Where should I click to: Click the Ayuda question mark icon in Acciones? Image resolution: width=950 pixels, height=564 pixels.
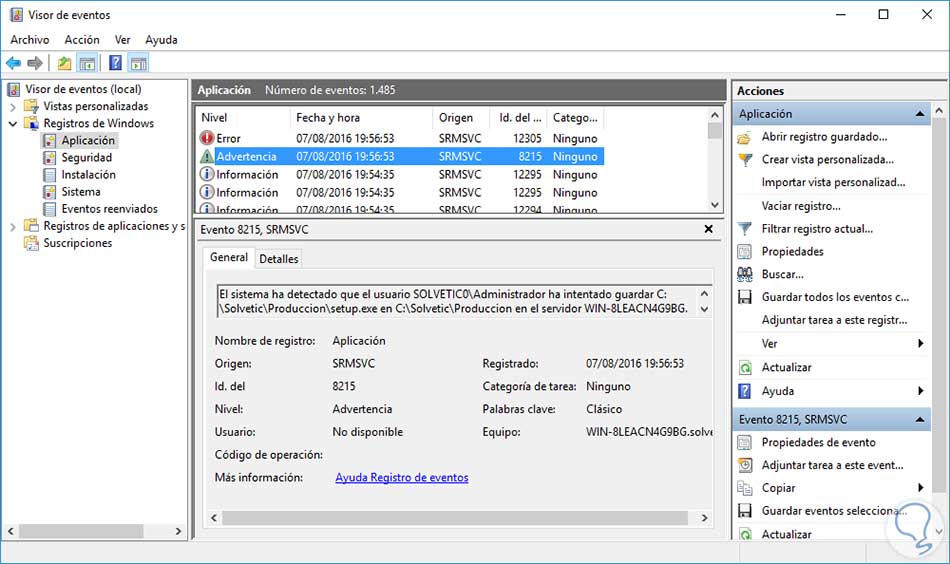point(745,391)
